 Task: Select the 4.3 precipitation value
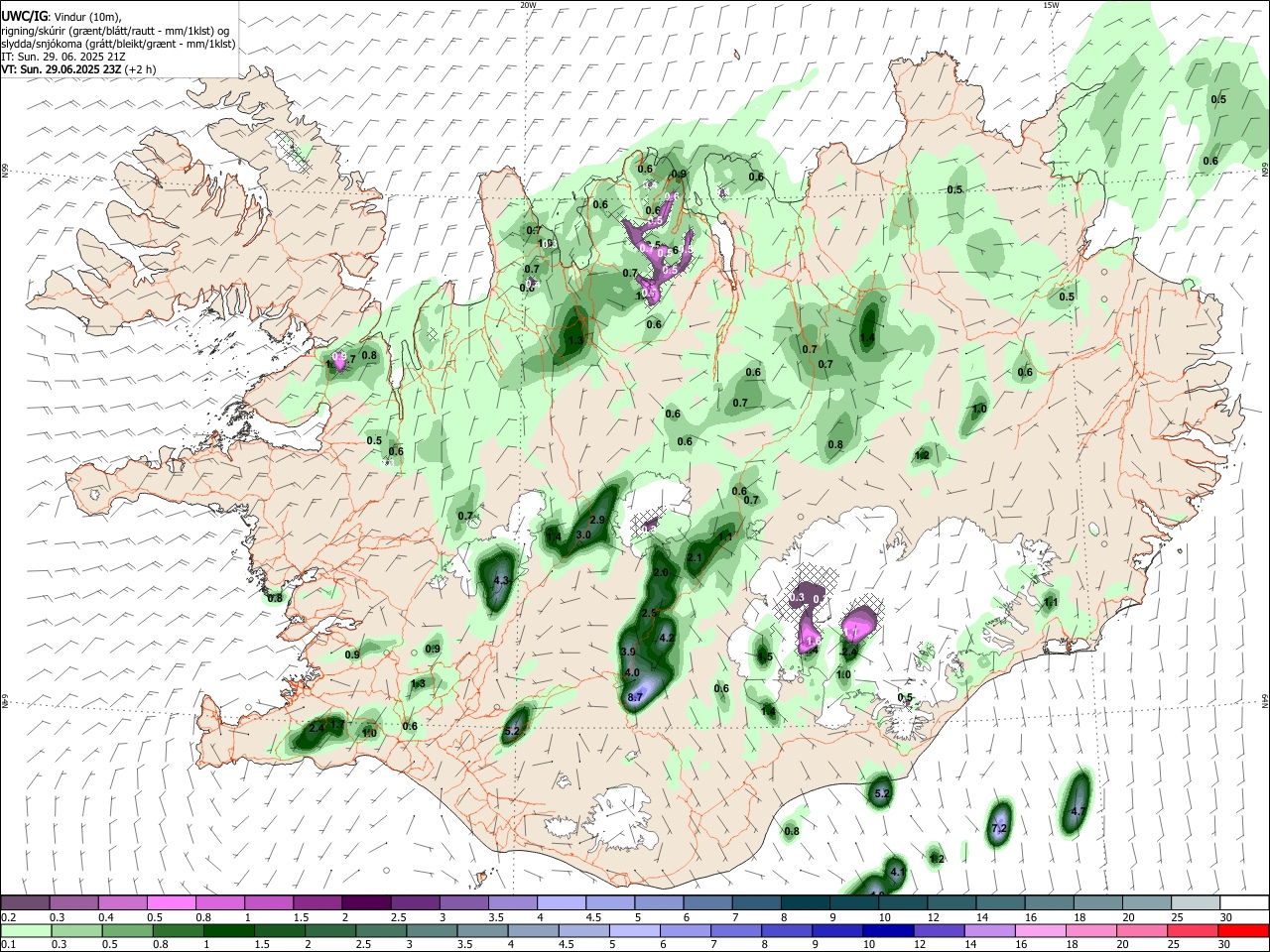[x=501, y=581]
